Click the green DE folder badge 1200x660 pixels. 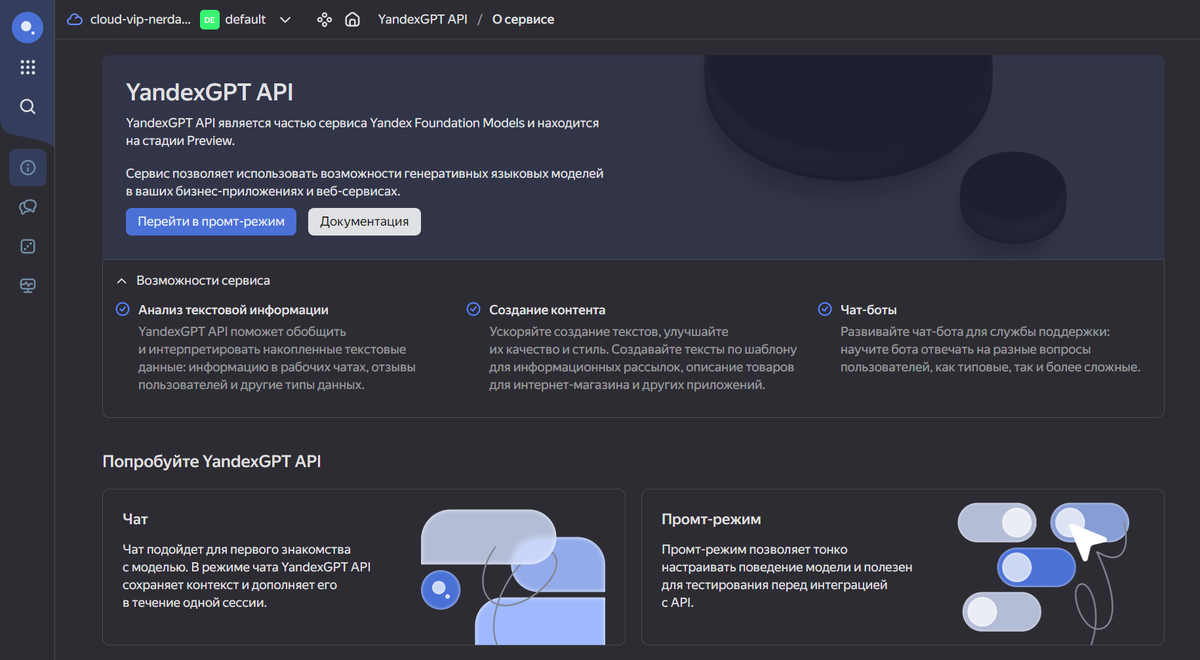click(209, 19)
